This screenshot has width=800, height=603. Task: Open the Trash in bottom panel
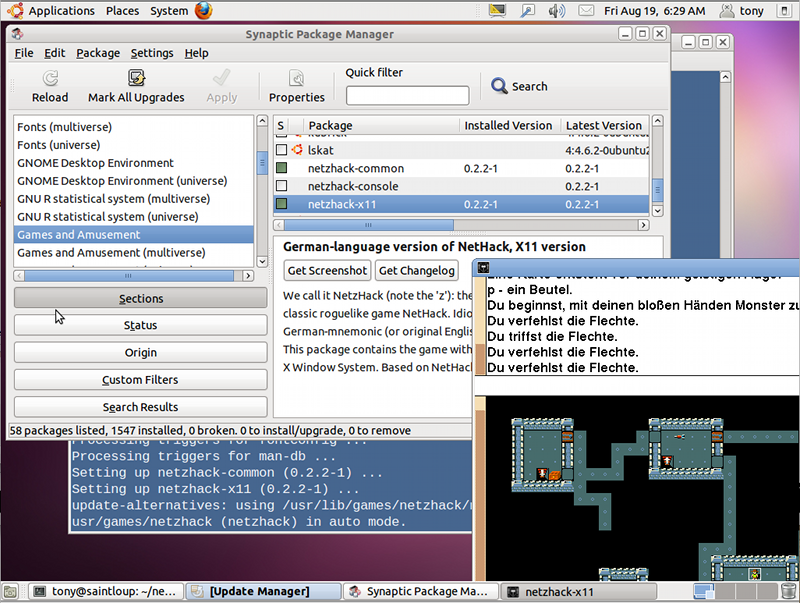point(789,591)
